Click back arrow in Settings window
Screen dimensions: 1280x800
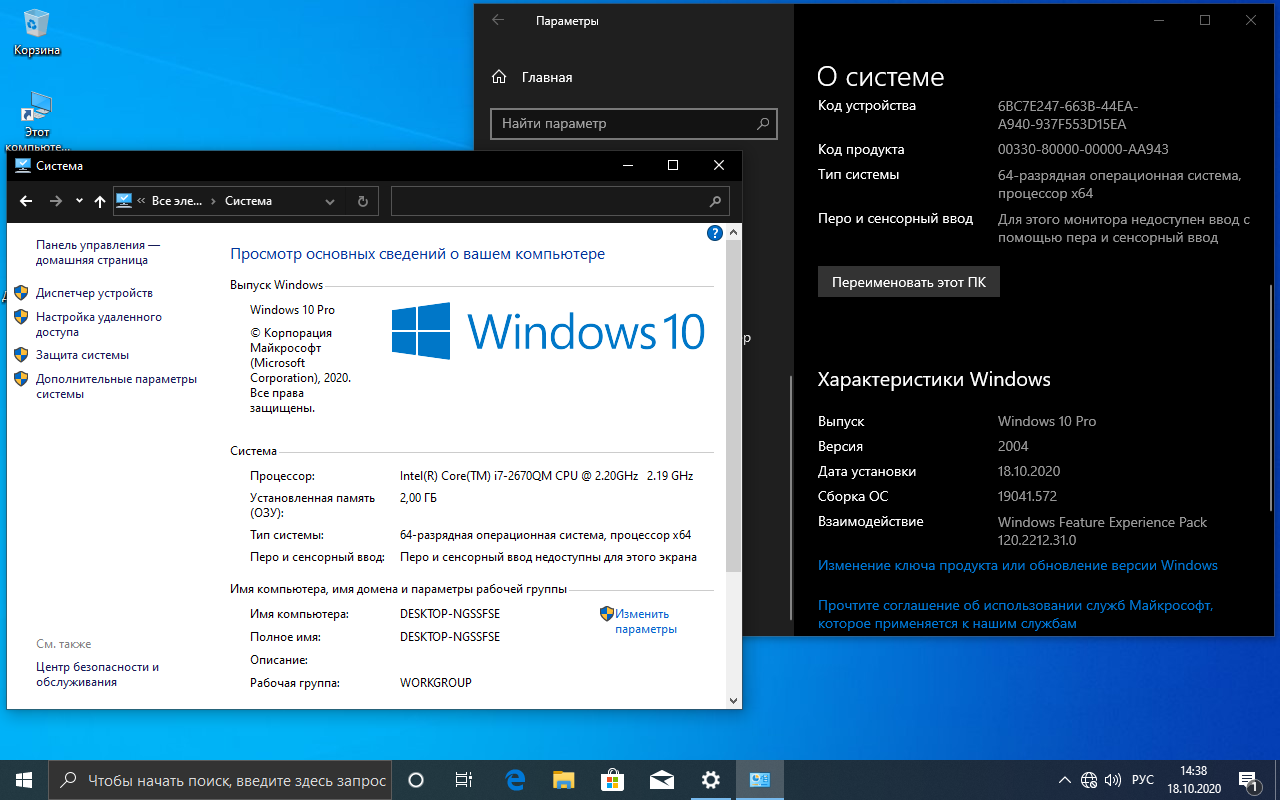coord(498,20)
